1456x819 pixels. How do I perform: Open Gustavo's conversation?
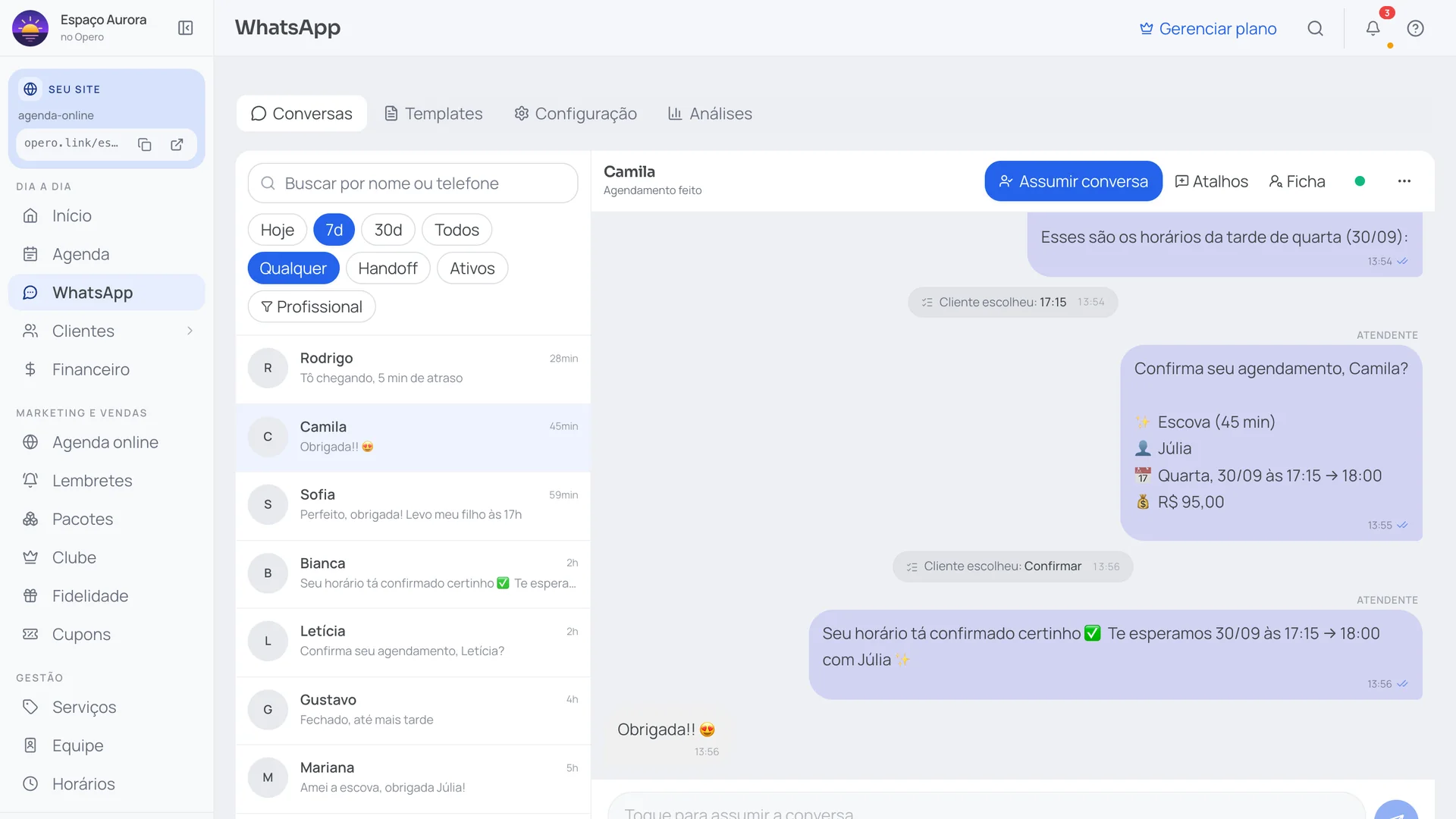(x=413, y=710)
